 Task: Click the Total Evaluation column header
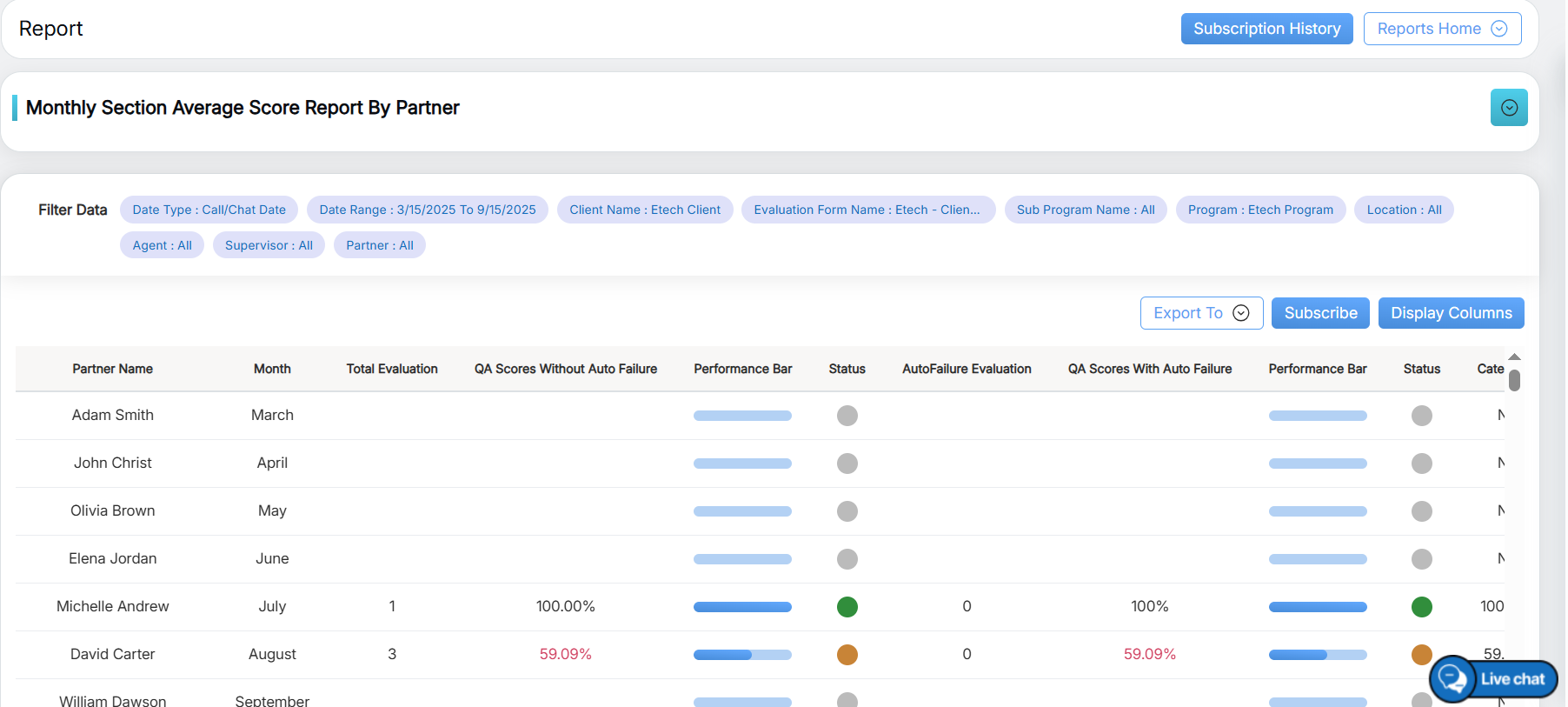pyautogui.click(x=391, y=369)
